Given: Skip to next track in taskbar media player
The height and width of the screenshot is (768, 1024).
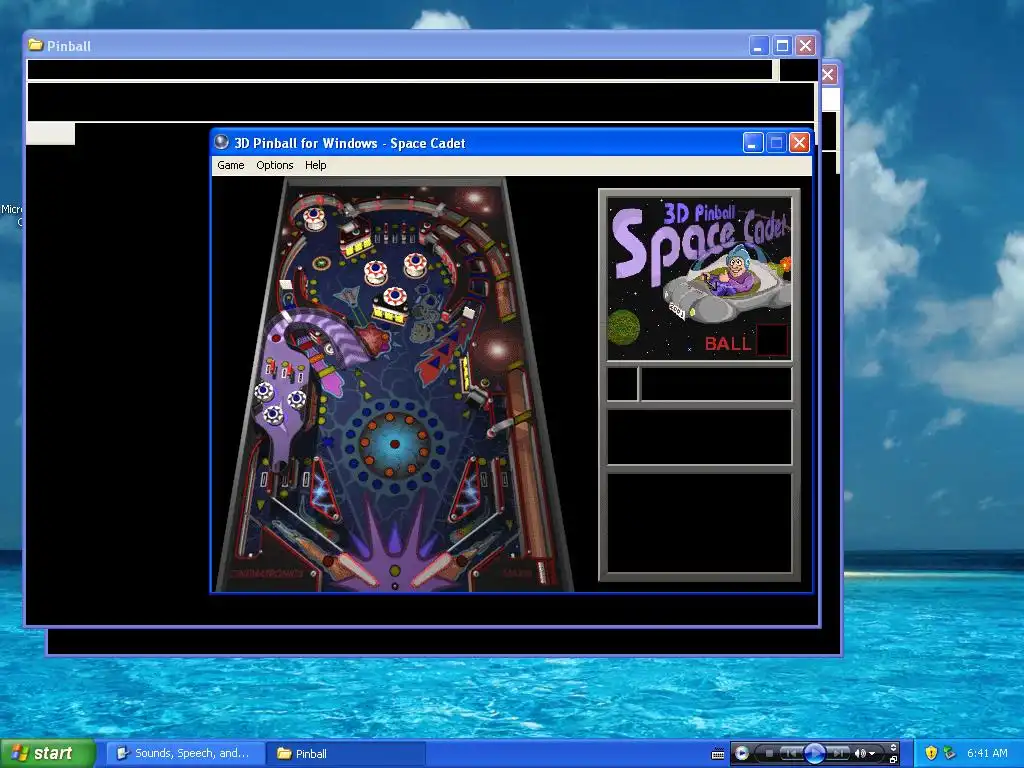Looking at the screenshot, I should point(839,753).
